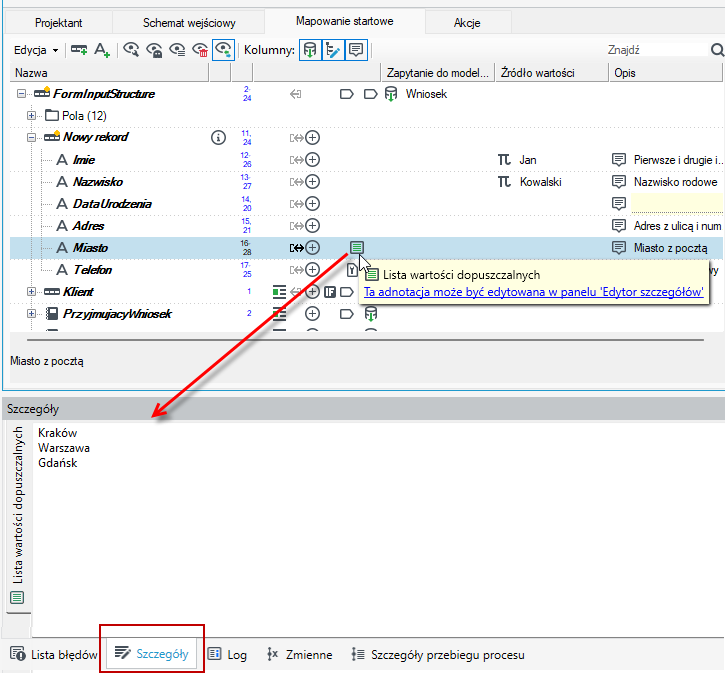The height and width of the screenshot is (673, 725).
Task: Switch to the Projektant tab
Action: click(58, 23)
